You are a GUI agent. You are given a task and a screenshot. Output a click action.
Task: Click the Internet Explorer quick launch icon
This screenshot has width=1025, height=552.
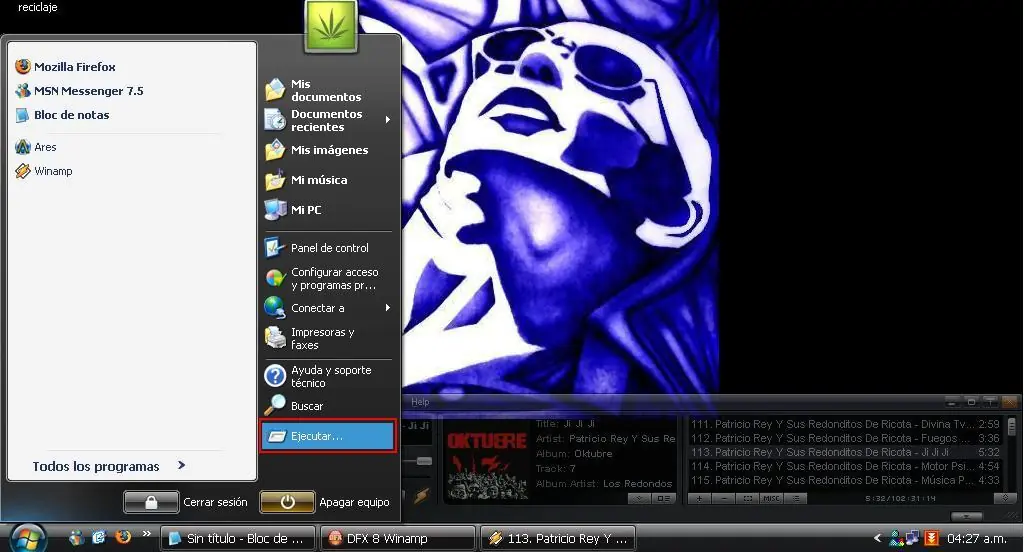pyautogui.click(x=99, y=538)
